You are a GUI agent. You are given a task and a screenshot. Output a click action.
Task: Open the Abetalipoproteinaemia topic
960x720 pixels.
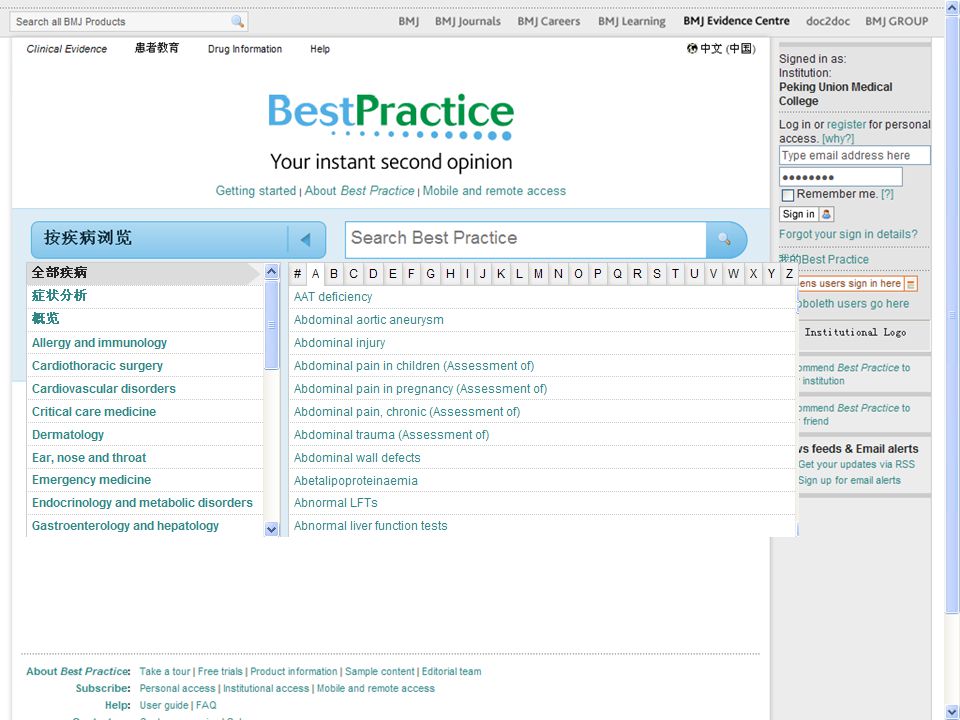[356, 481]
